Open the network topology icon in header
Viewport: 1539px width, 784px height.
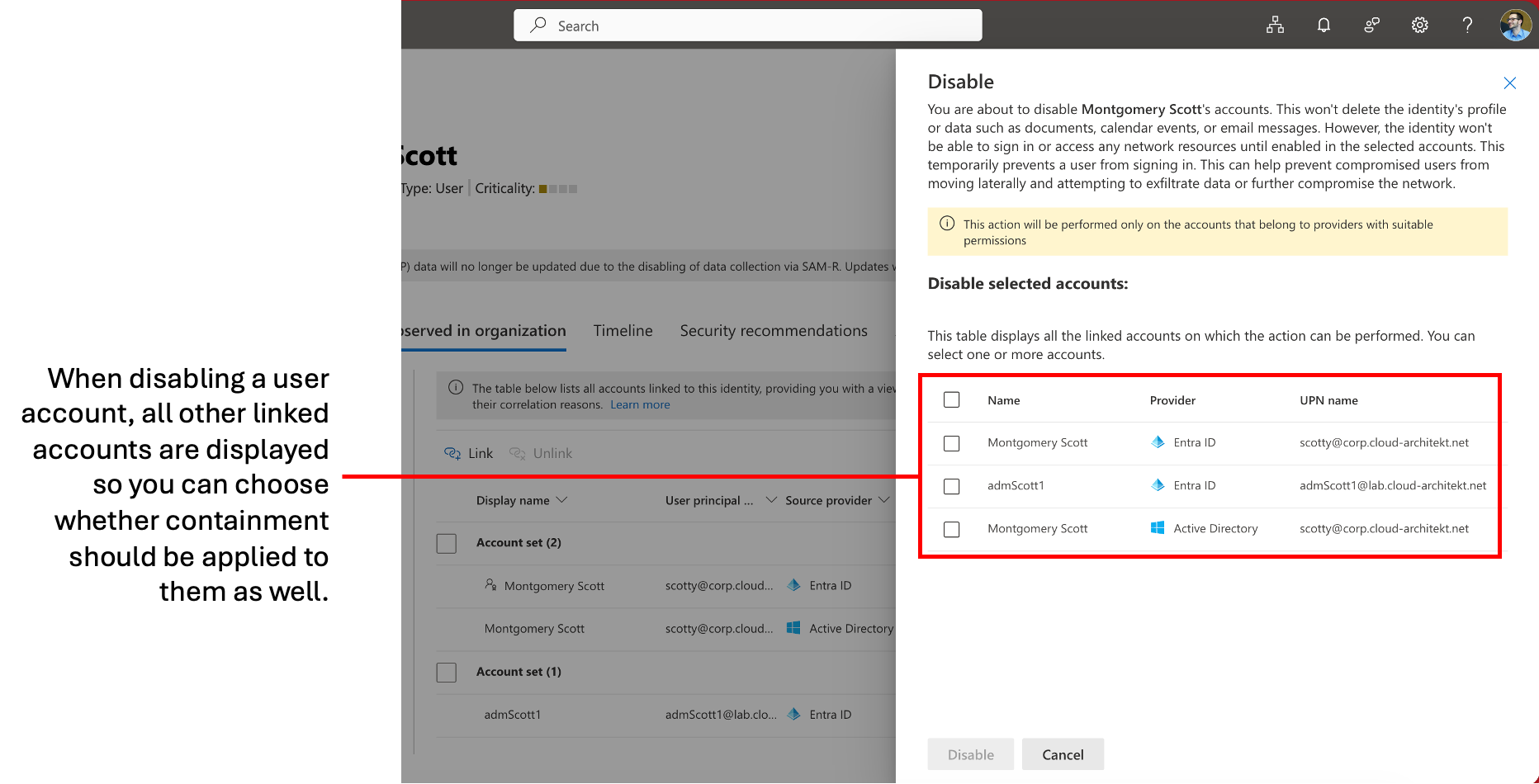[x=1275, y=25]
